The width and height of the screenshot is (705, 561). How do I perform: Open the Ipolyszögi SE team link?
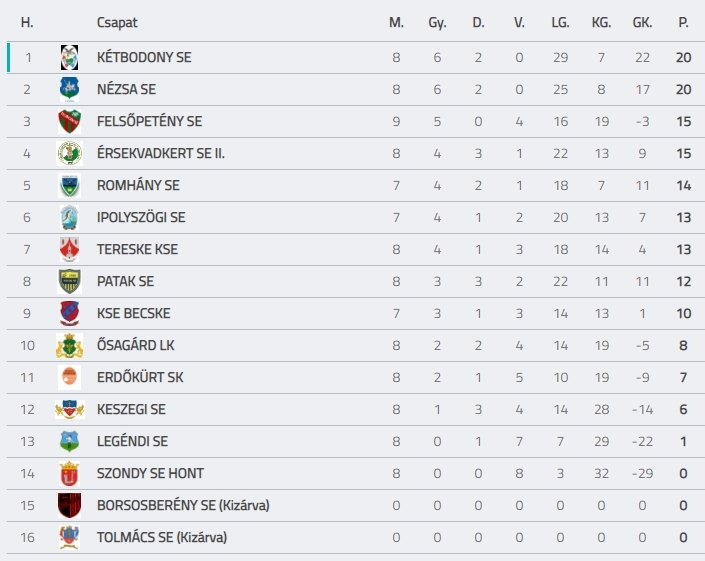141,218
